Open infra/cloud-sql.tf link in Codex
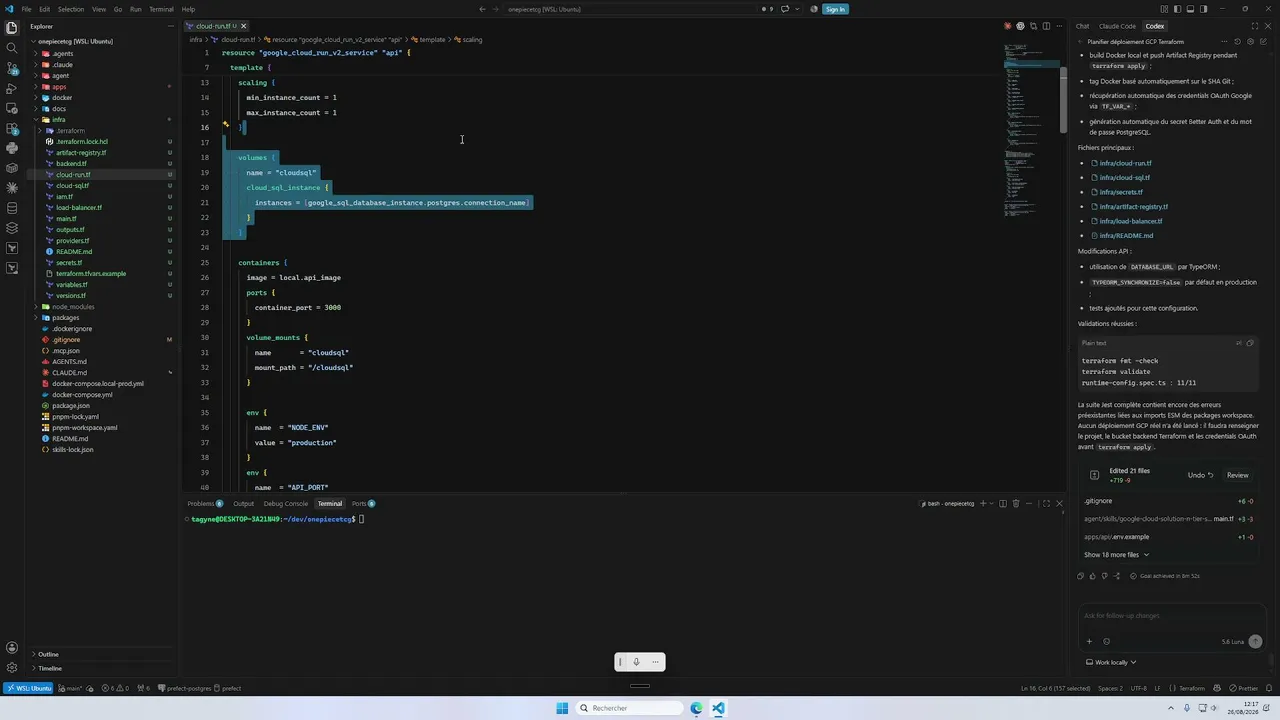 1124,177
